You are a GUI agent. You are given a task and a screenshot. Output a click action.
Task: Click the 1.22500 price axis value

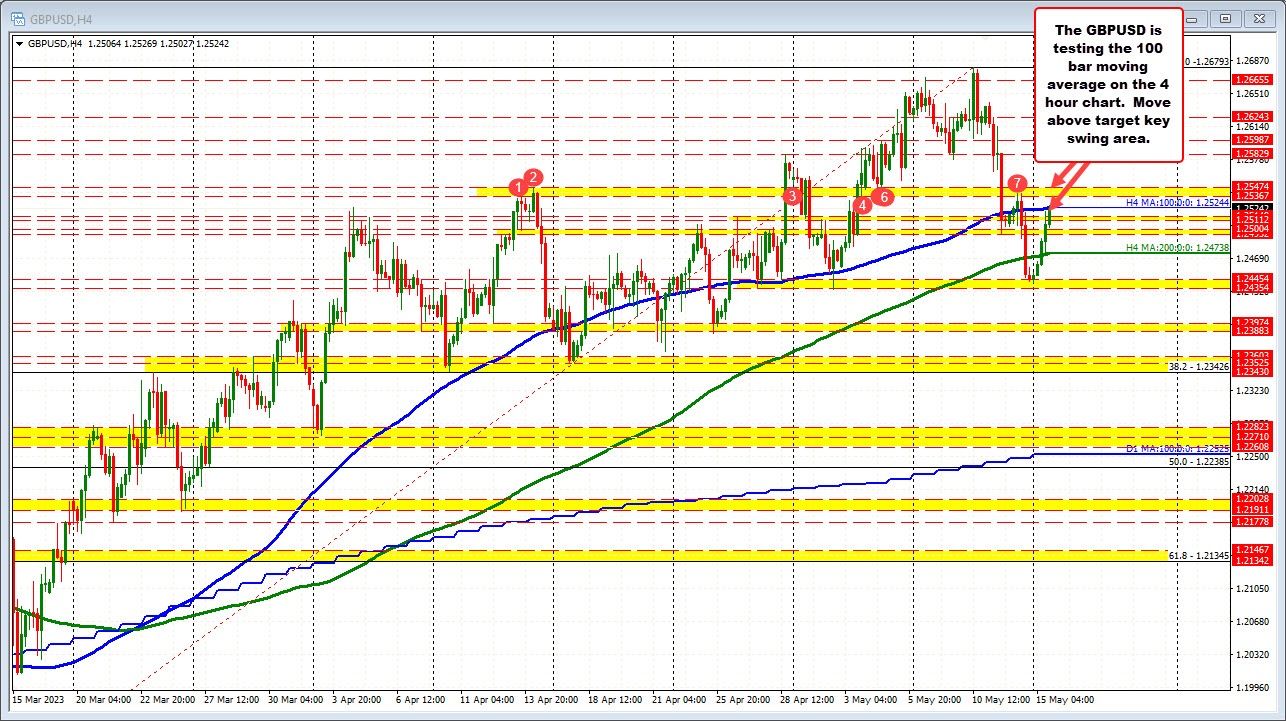[x=1252, y=457]
